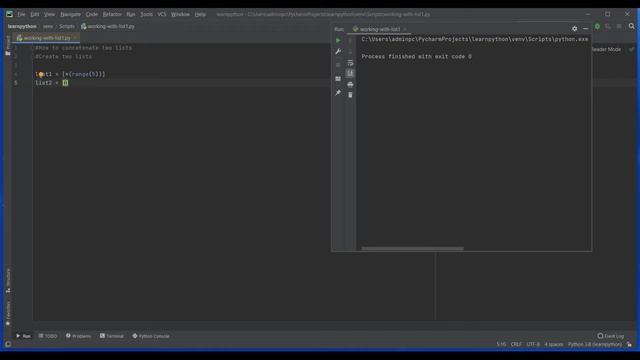Click the yellow bulb on list1 line
This screenshot has height=360, width=640.
point(41,74)
